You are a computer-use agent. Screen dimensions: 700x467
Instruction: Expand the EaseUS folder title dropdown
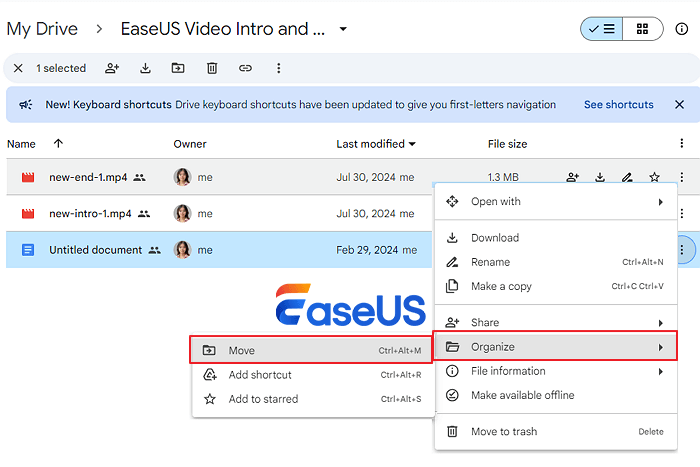click(x=343, y=29)
